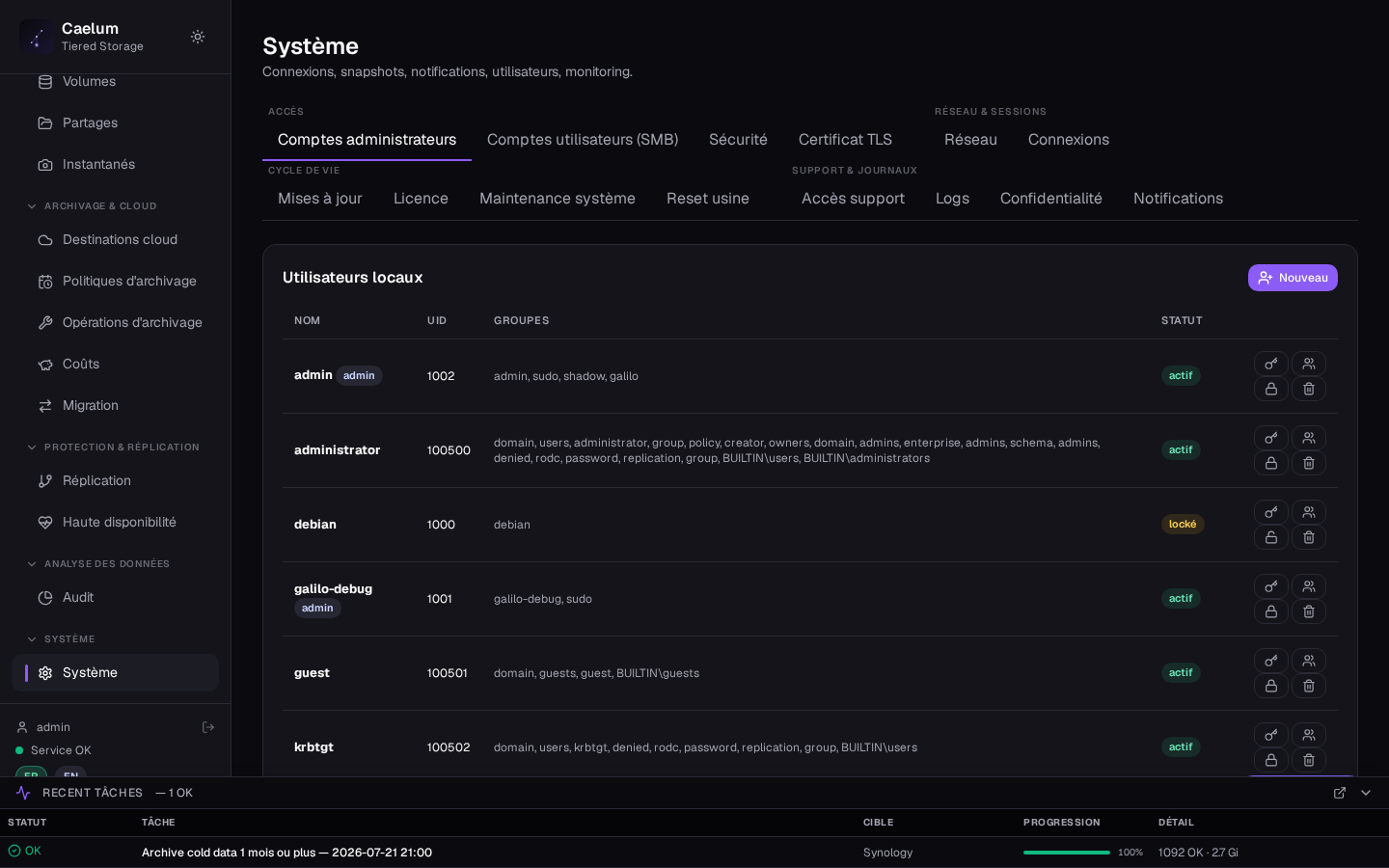
Task: Open groups icon for galilo-debug user
Action: [1309, 586]
